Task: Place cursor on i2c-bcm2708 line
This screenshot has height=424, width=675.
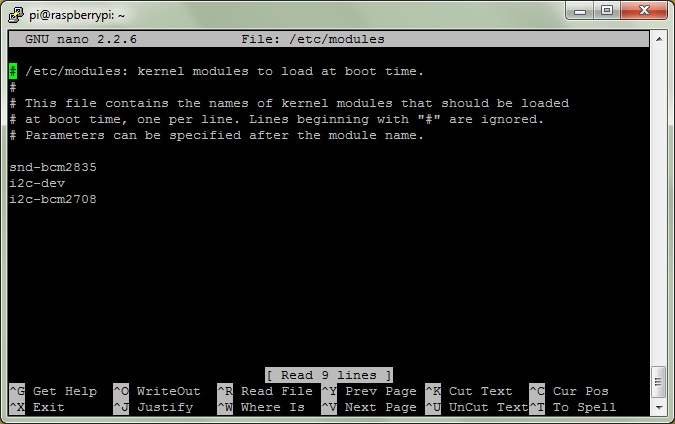Action: pos(53,199)
